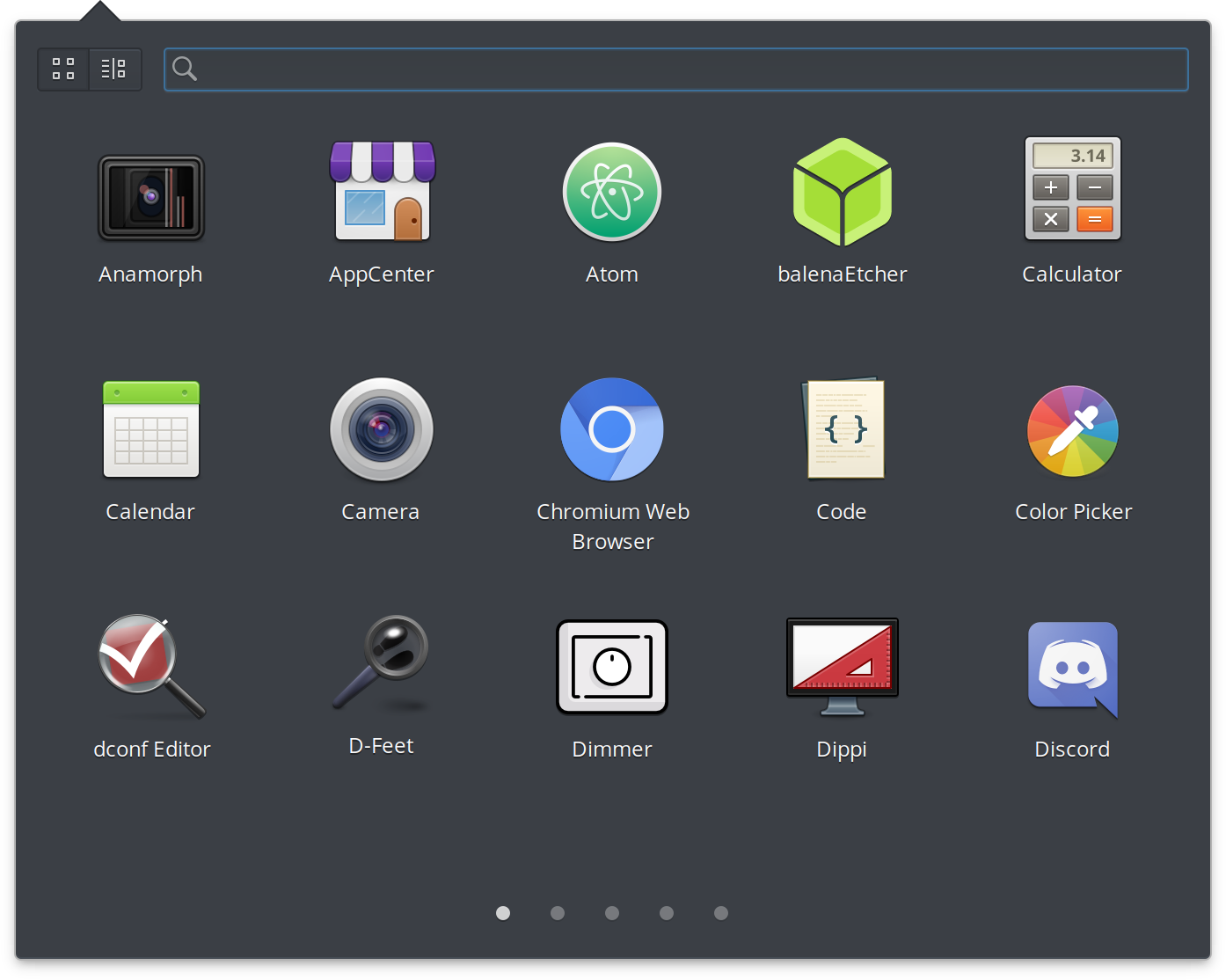Click the "balenaEtcher" label text
Viewport: 1226px width, 980px height.
tap(843, 274)
